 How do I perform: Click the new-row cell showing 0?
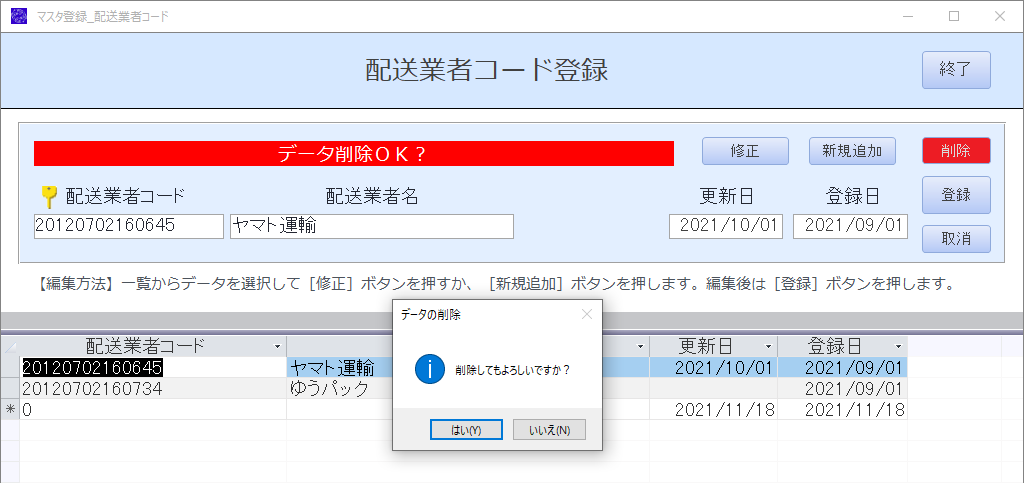(x=153, y=409)
